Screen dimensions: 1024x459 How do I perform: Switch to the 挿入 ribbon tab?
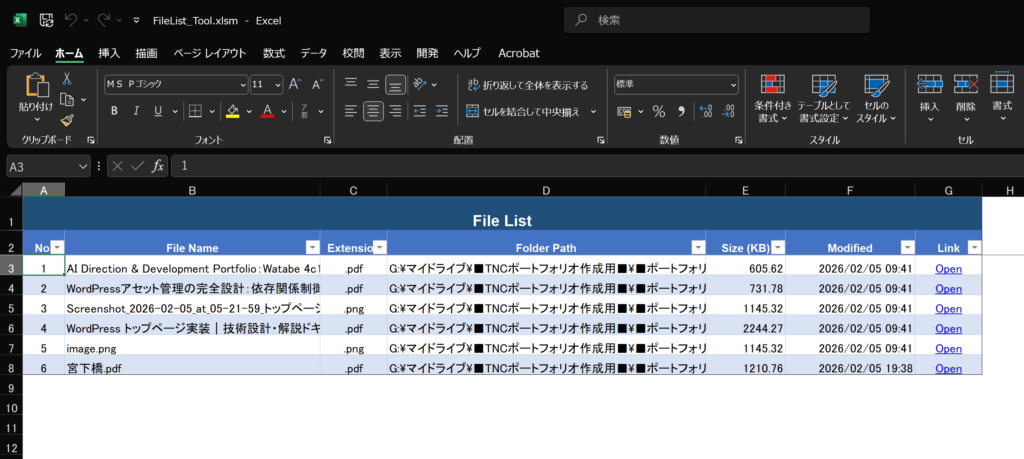109,53
